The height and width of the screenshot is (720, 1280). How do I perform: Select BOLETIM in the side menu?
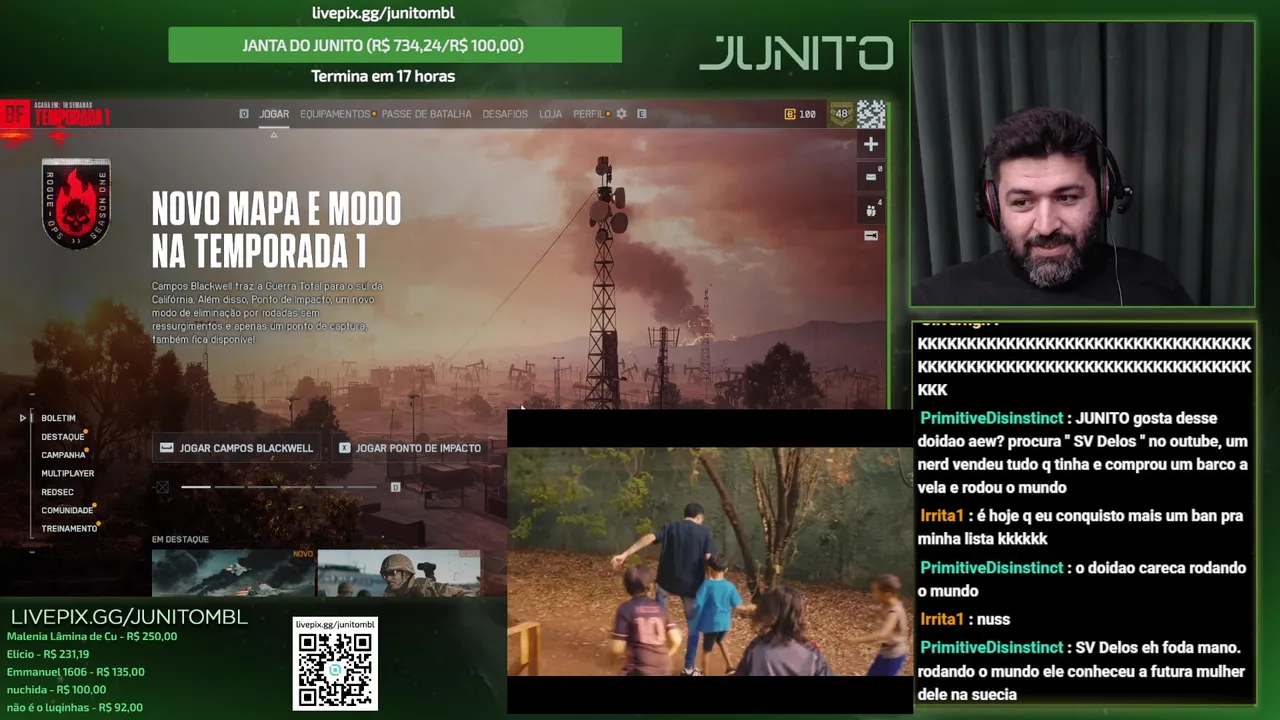click(x=58, y=418)
